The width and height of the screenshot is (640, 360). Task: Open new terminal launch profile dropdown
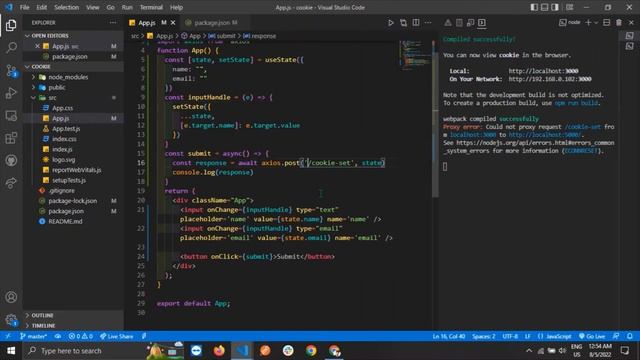click(596, 23)
